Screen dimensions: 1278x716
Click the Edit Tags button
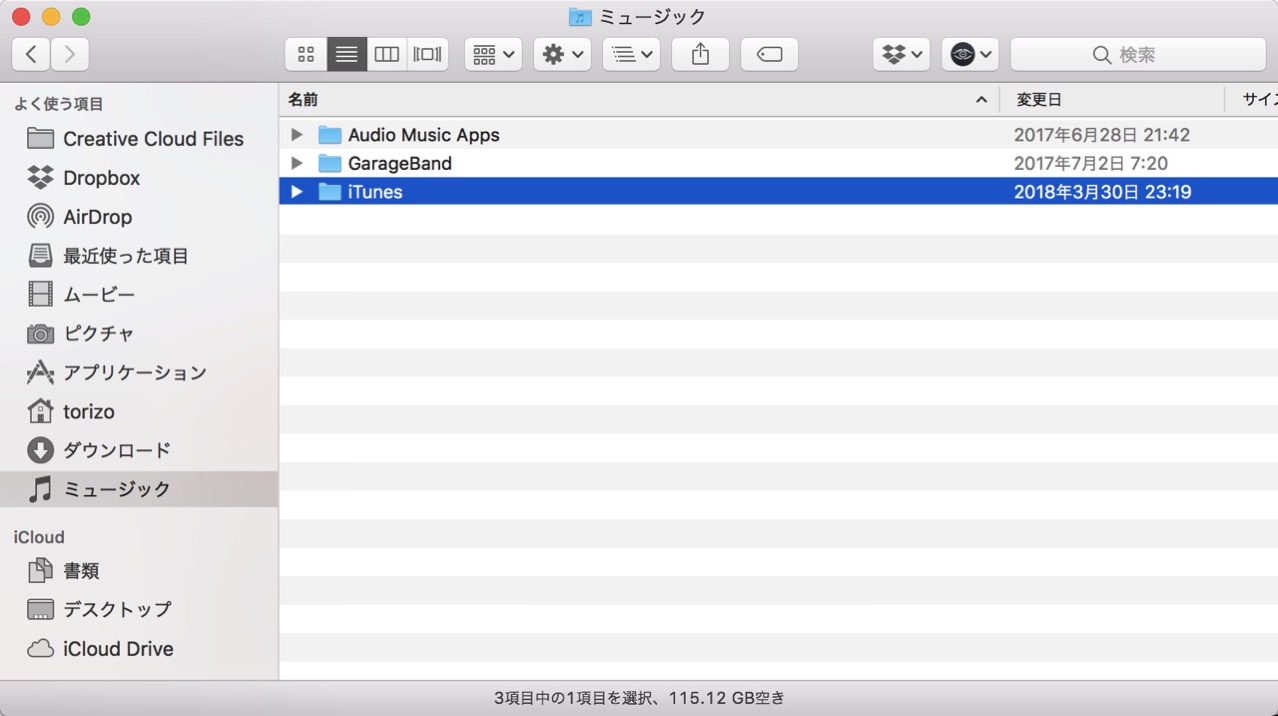pos(769,54)
